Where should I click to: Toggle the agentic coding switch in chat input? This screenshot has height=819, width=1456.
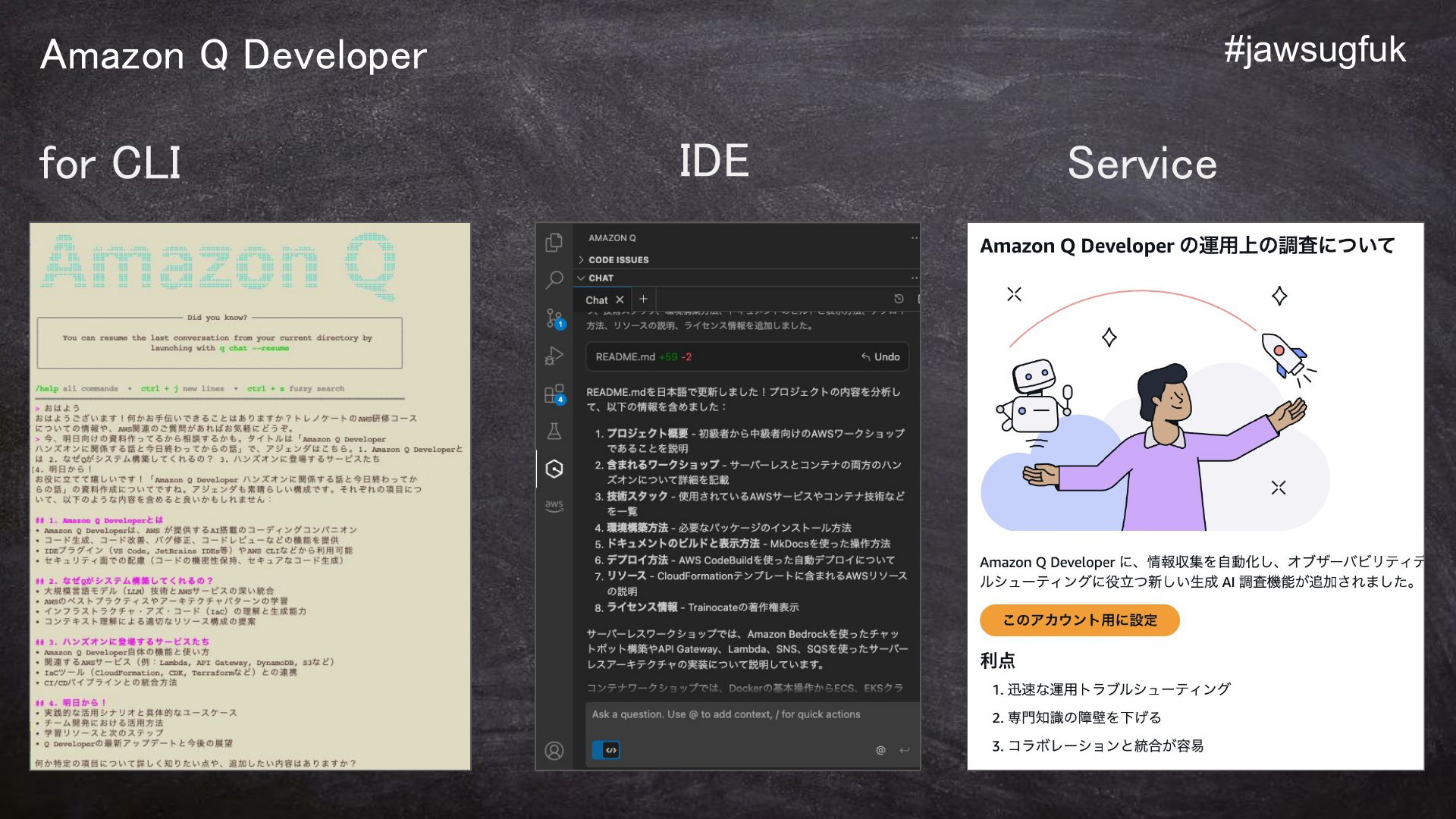tap(606, 750)
